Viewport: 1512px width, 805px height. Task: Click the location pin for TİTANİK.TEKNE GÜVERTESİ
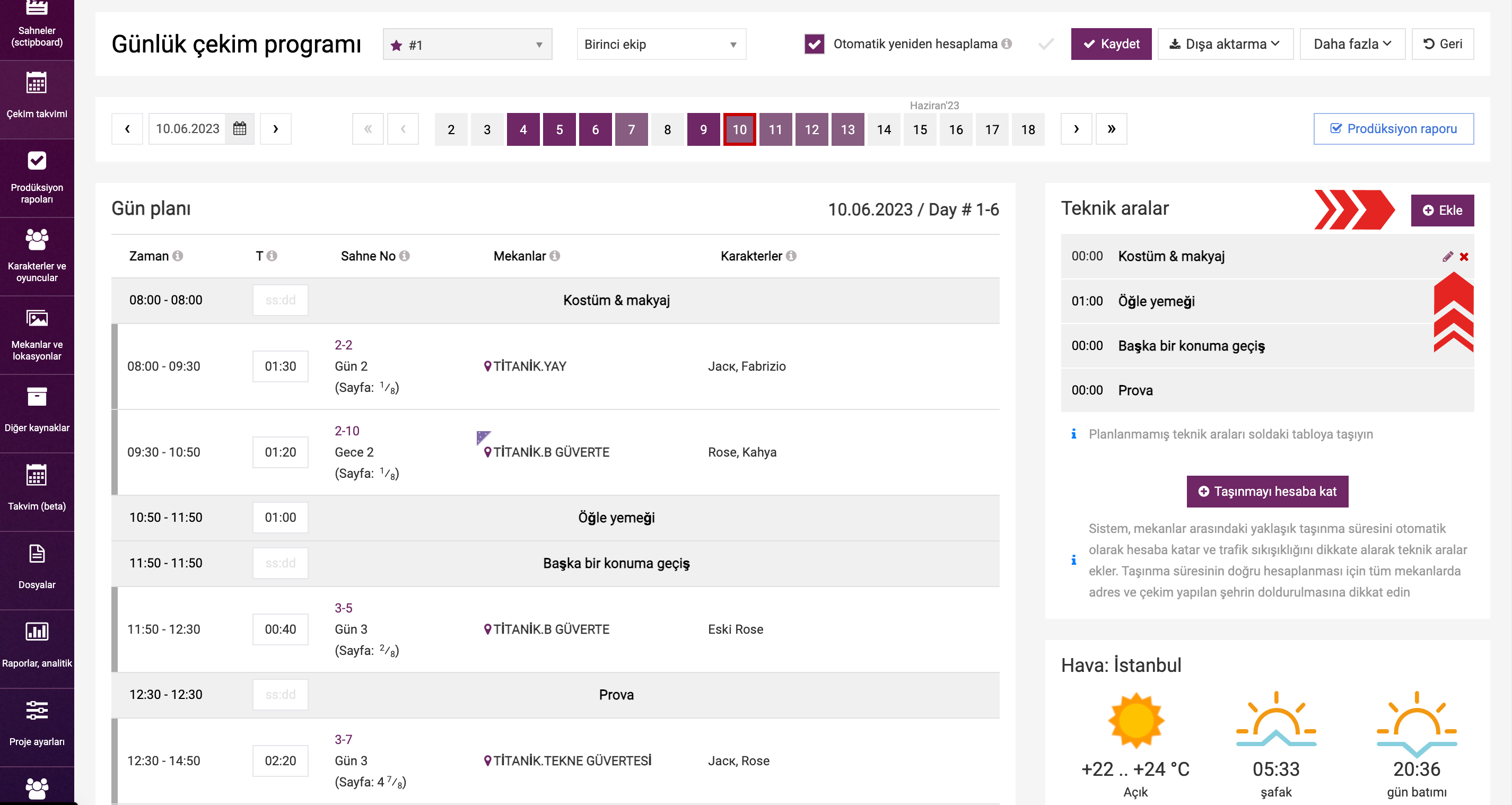(487, 760)
